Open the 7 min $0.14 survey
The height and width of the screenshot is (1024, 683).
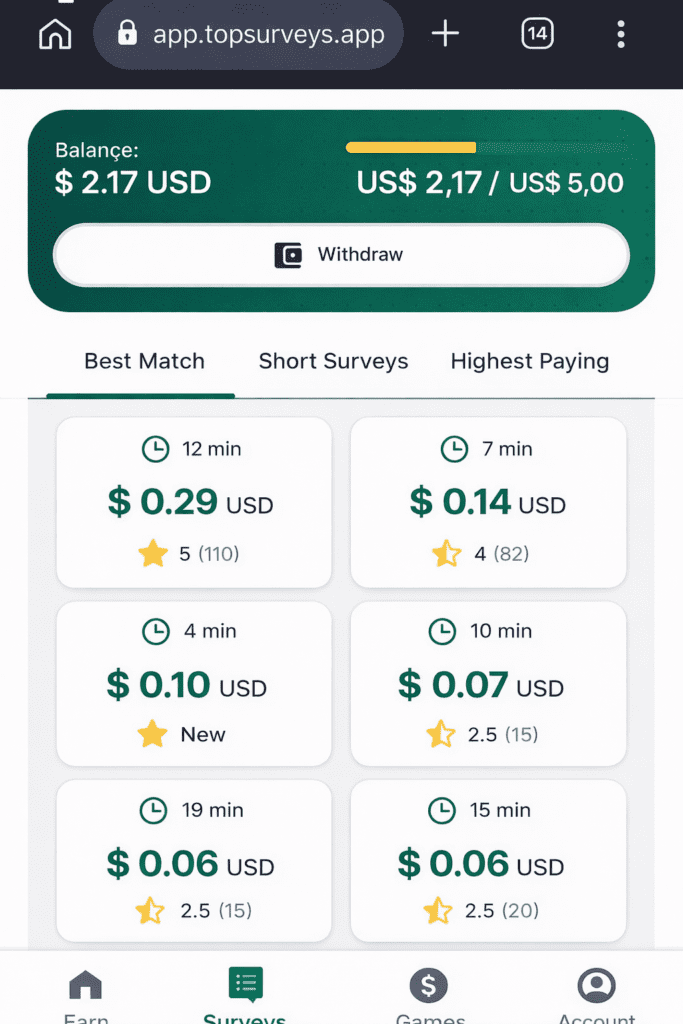pyautogui.click(x=488, y=502)
